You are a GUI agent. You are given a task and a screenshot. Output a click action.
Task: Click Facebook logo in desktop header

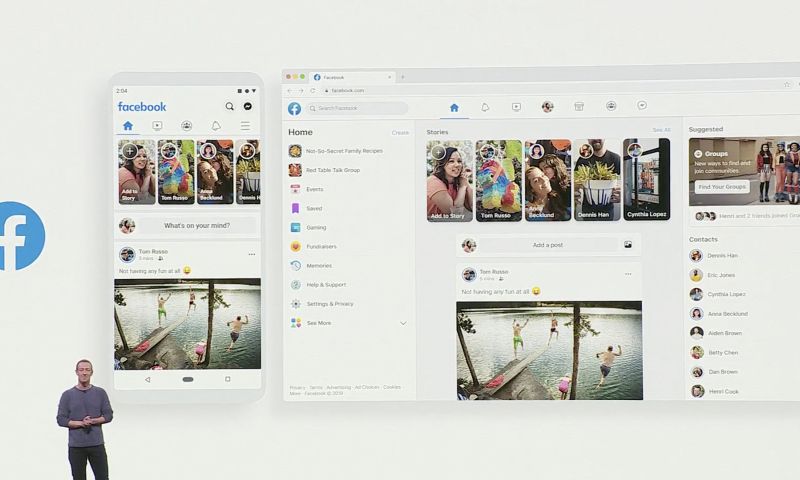tap(294, 108)
